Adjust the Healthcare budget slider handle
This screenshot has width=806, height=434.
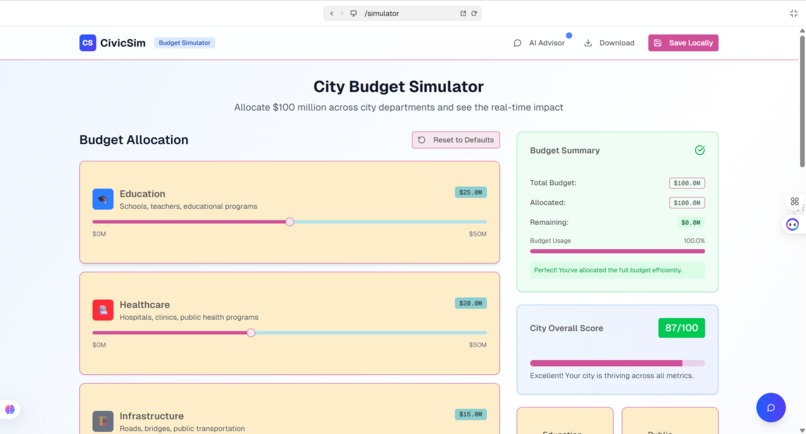251,333
